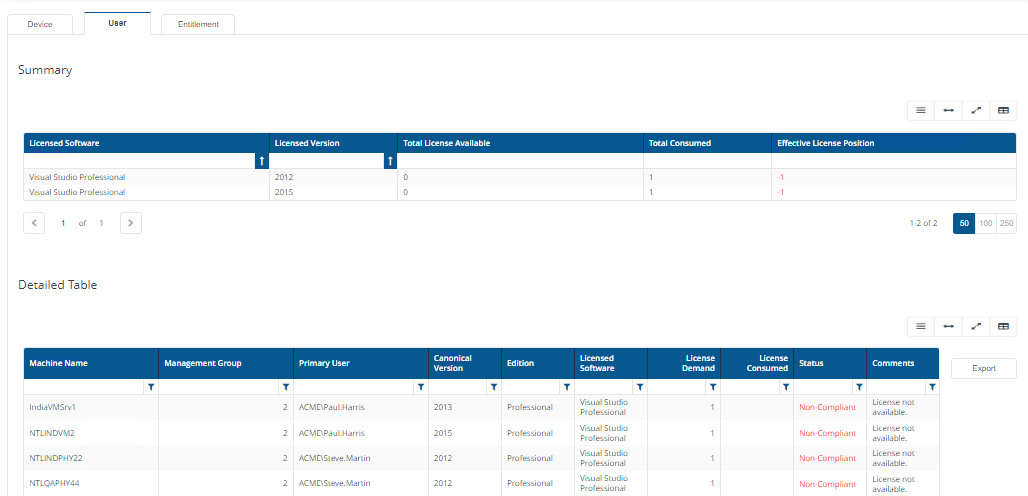Open filter icon under License Consumed
1028x496 pixels.
(785, 387)
